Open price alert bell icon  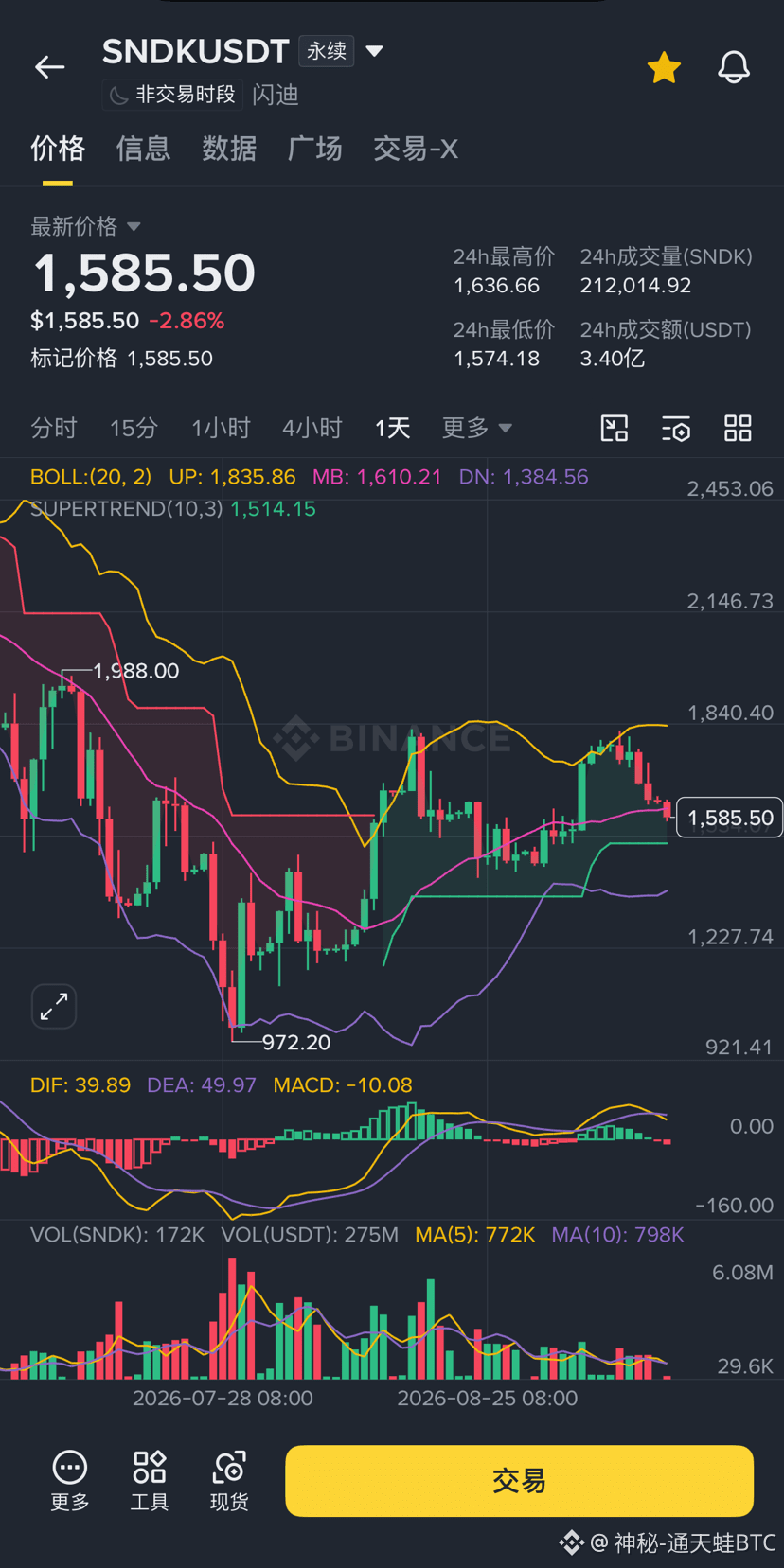pyautogui.click(x=733, y=67)
